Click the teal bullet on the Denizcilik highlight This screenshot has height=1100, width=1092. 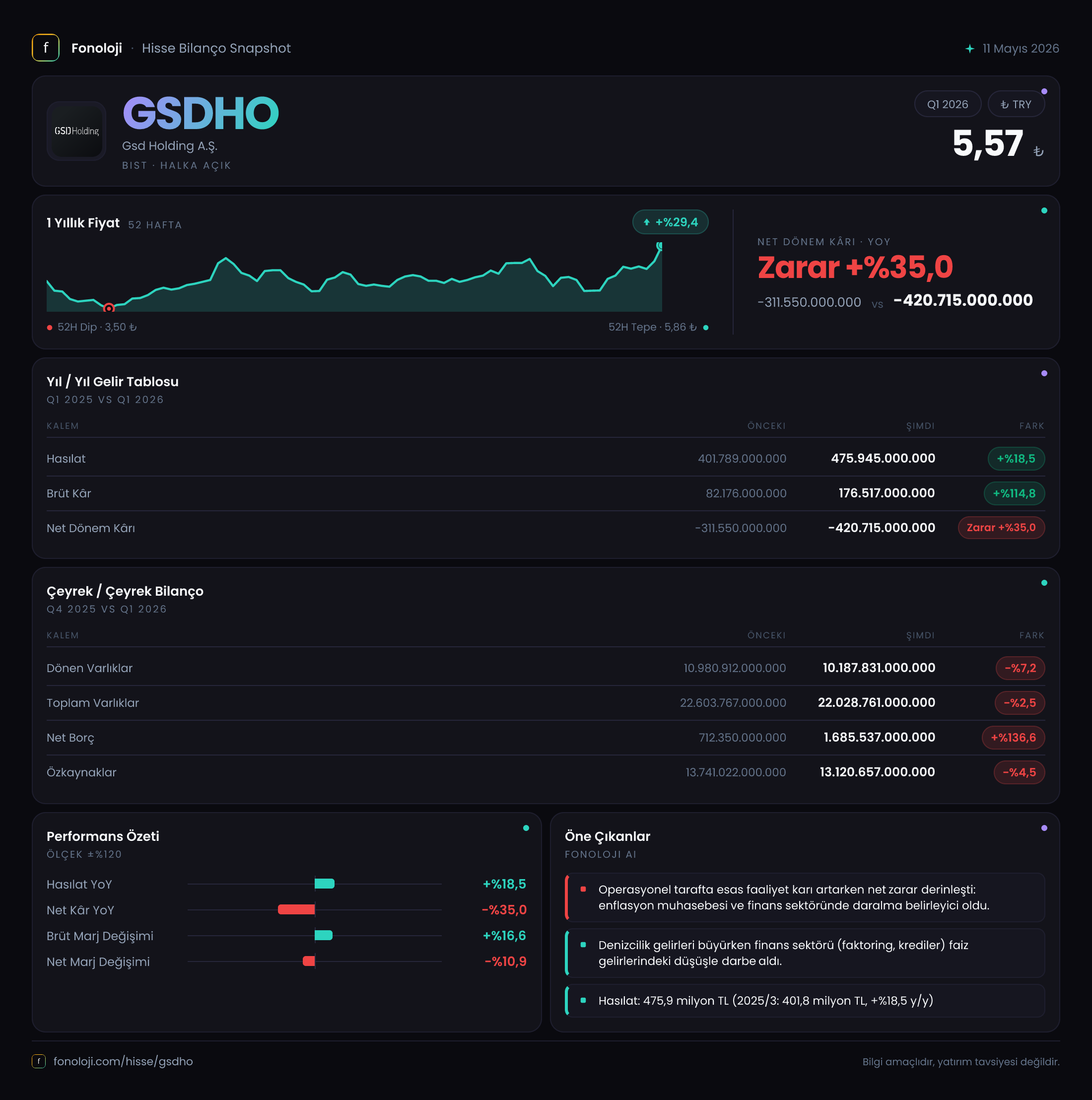click(583, 945)
